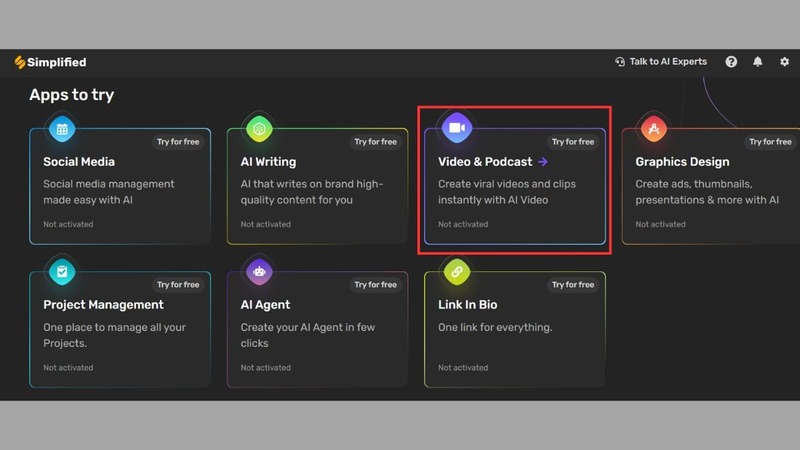Viewport: 800px width, 450px height.
Task: Click Try for free on Graphics Design
Action: coord(770,142)
